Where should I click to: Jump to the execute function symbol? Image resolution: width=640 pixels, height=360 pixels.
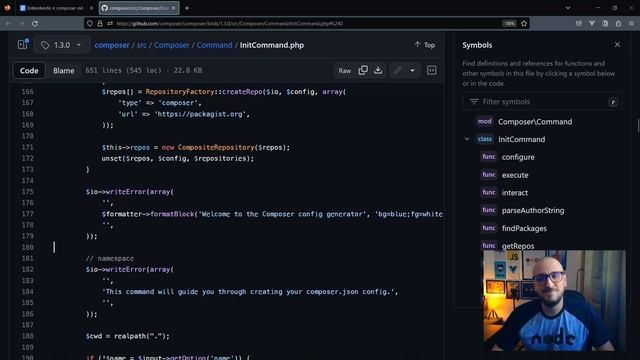coord(515,175)
